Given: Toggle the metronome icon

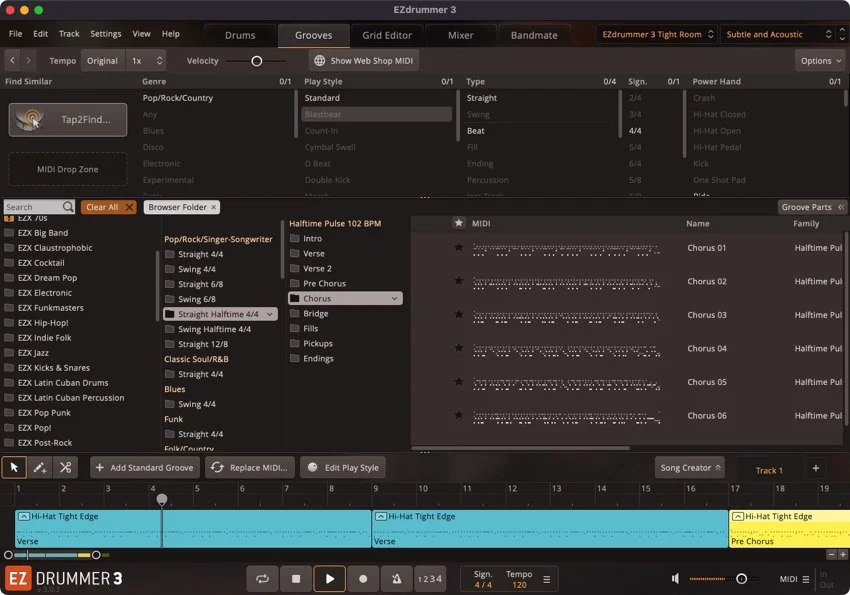Looking at the screenshot, I should pyautogui.click(x=397, y=579).
